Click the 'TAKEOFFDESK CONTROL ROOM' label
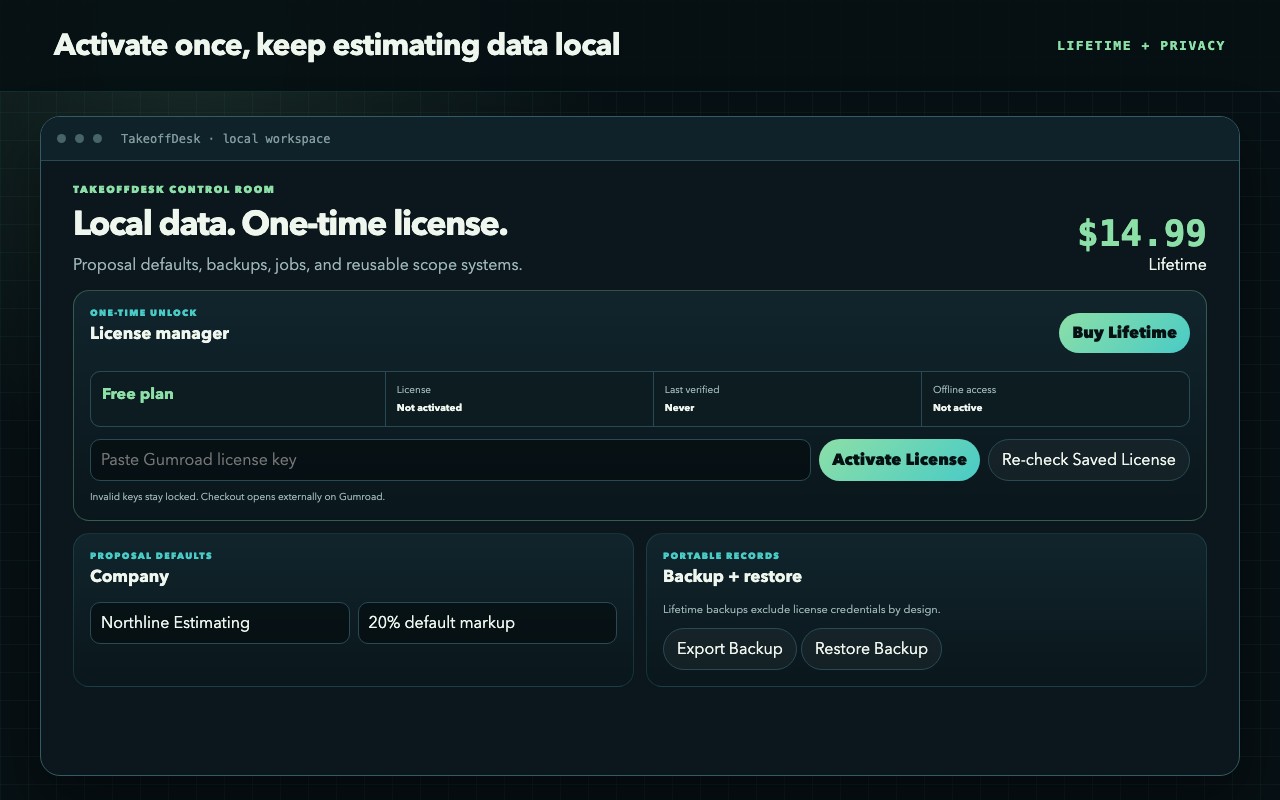The height and width of the screenshot is (800, 1280). (173, 190)
